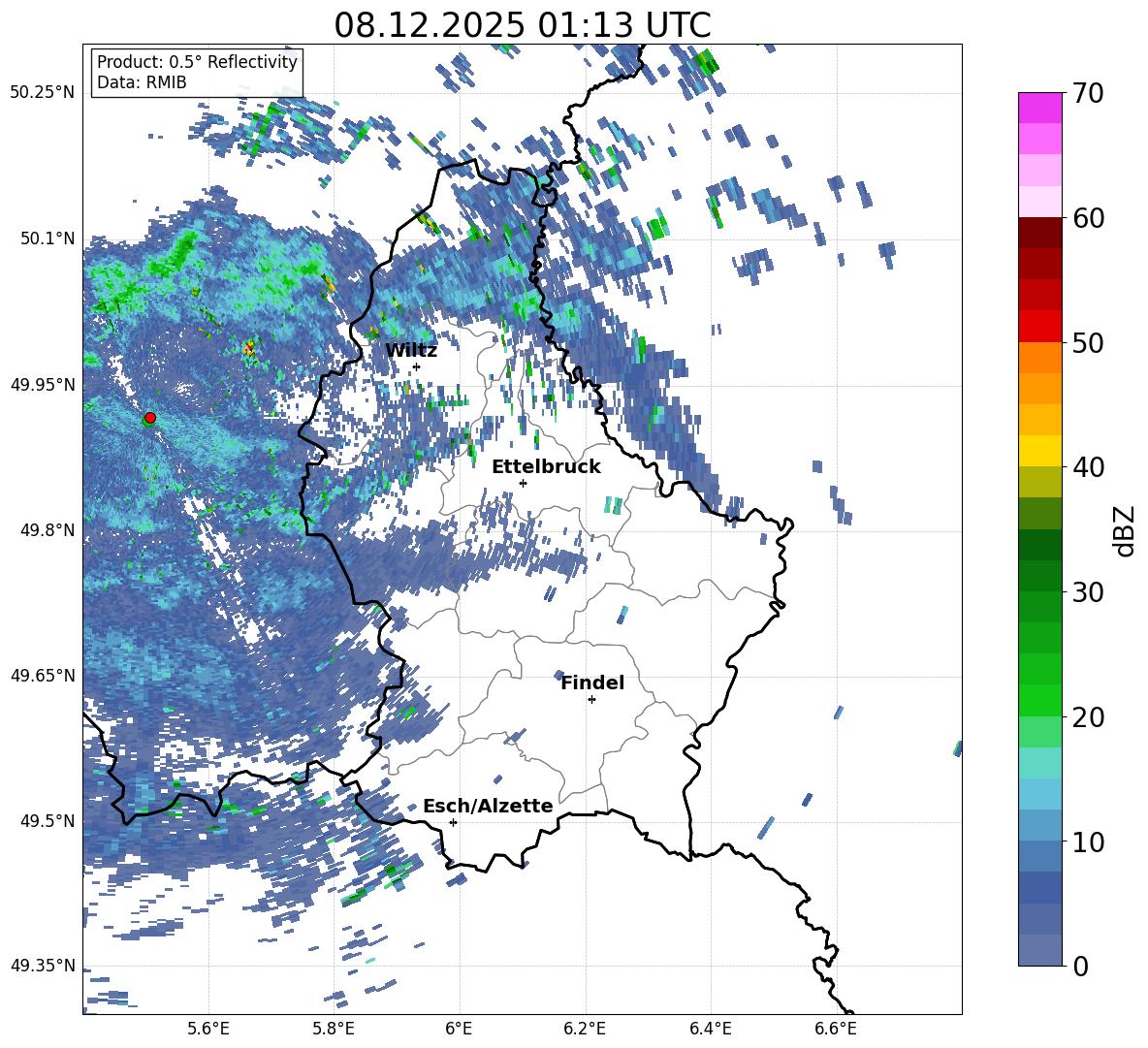Click the 49.65°N latitude label
The width and height of the screenshot is (1148, 1048).
(x=43, y=676)
